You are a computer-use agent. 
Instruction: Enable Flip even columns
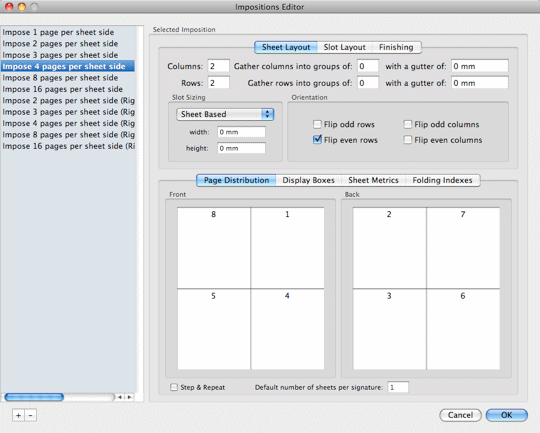coord(407,140)
